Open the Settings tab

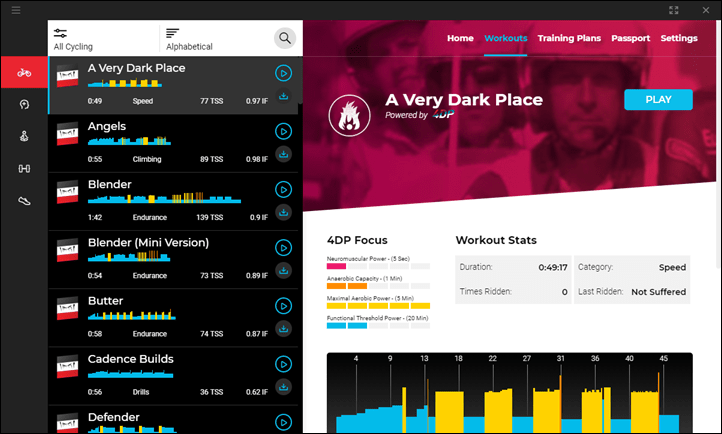(679, 38)
